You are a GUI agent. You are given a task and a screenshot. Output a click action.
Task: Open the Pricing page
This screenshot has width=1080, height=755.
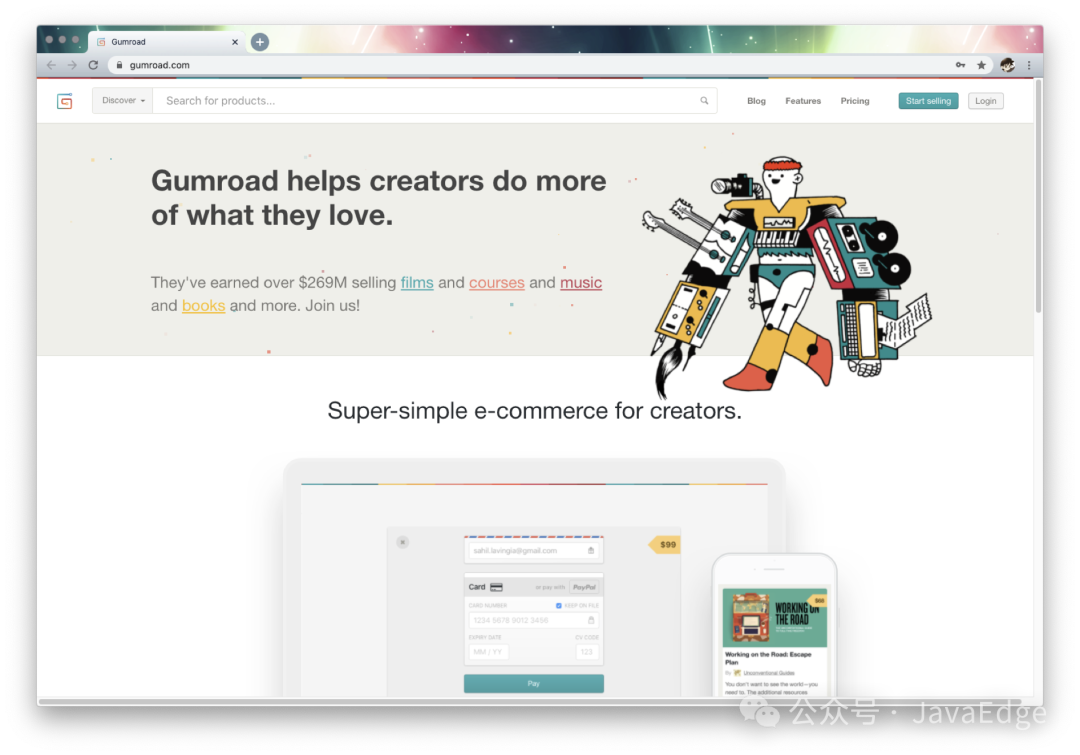[x=855, y=101]
